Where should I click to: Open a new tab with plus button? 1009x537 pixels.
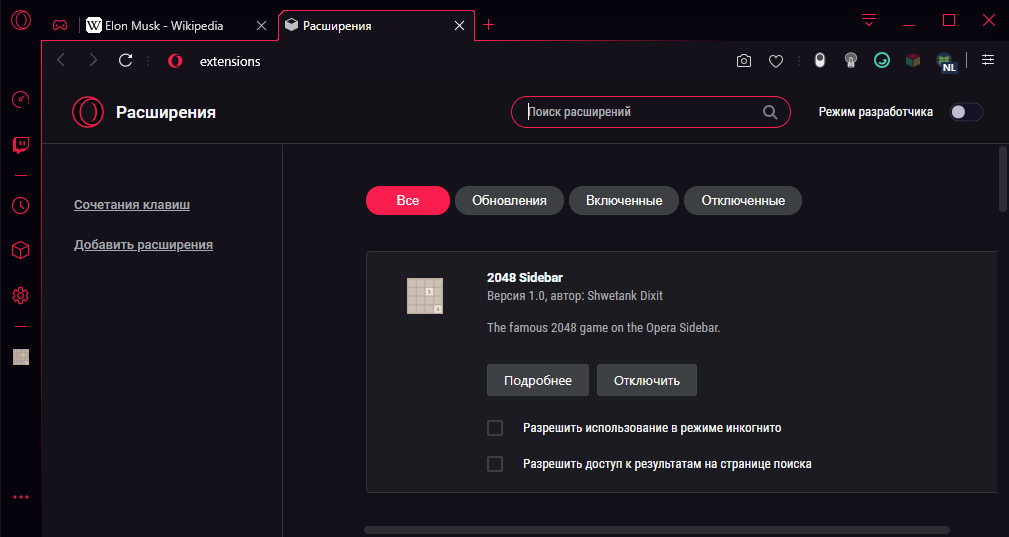click(488, 24)
